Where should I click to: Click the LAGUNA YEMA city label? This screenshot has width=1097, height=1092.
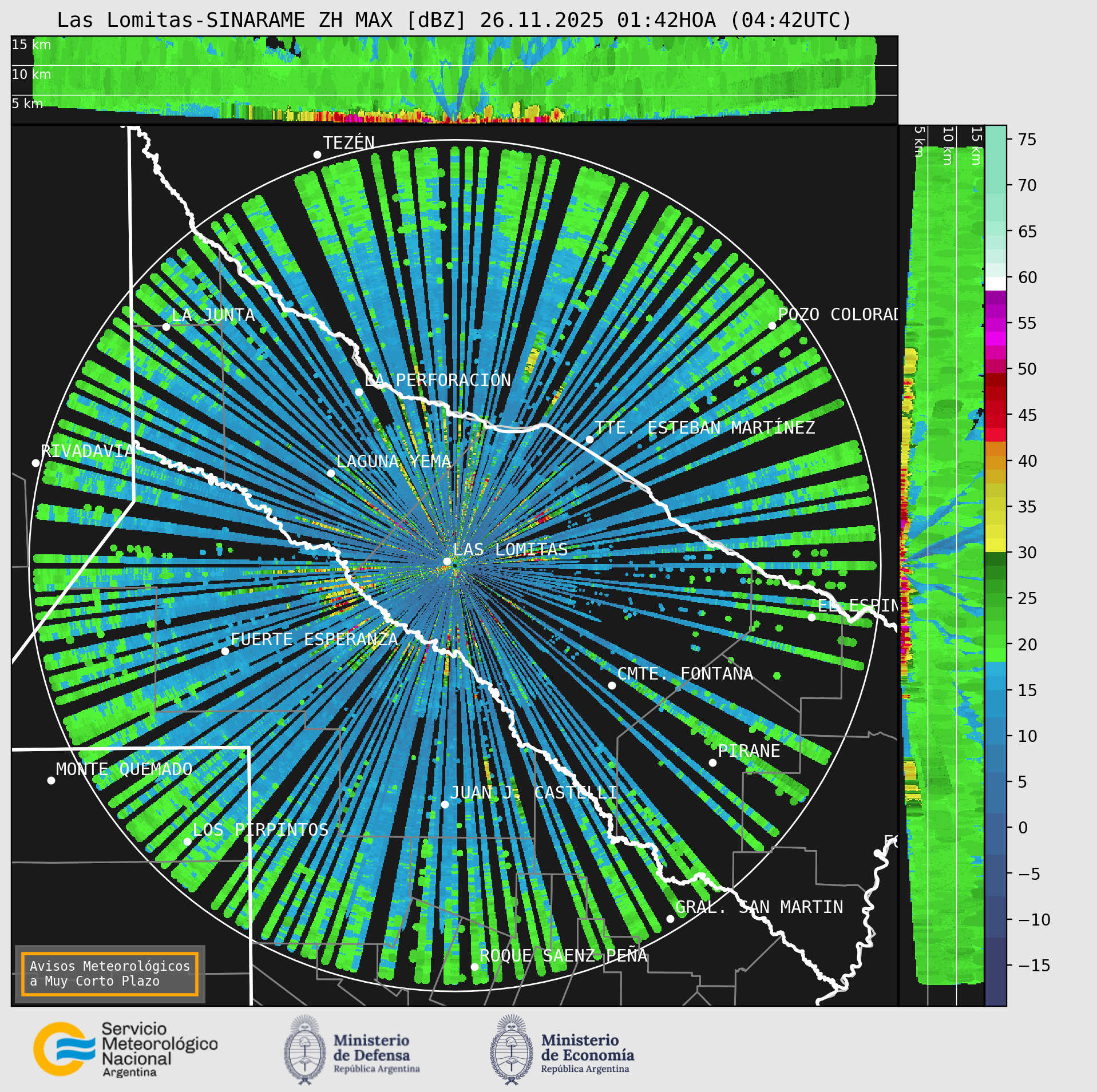tap(394, 461)
